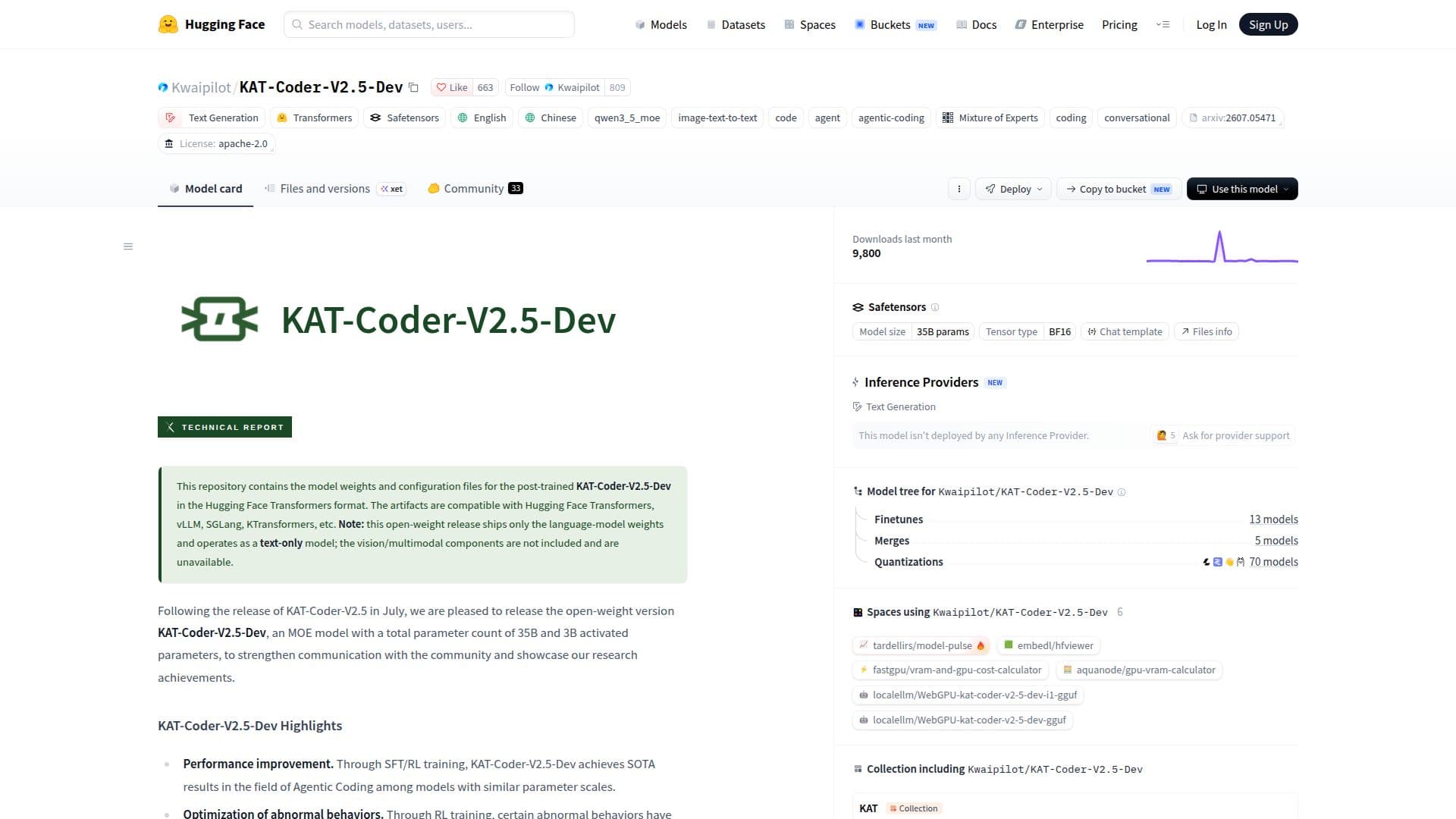The width and height of the screenshot is (1456, 819).
Task: Open the Files info link
Action: [1207, 331]
